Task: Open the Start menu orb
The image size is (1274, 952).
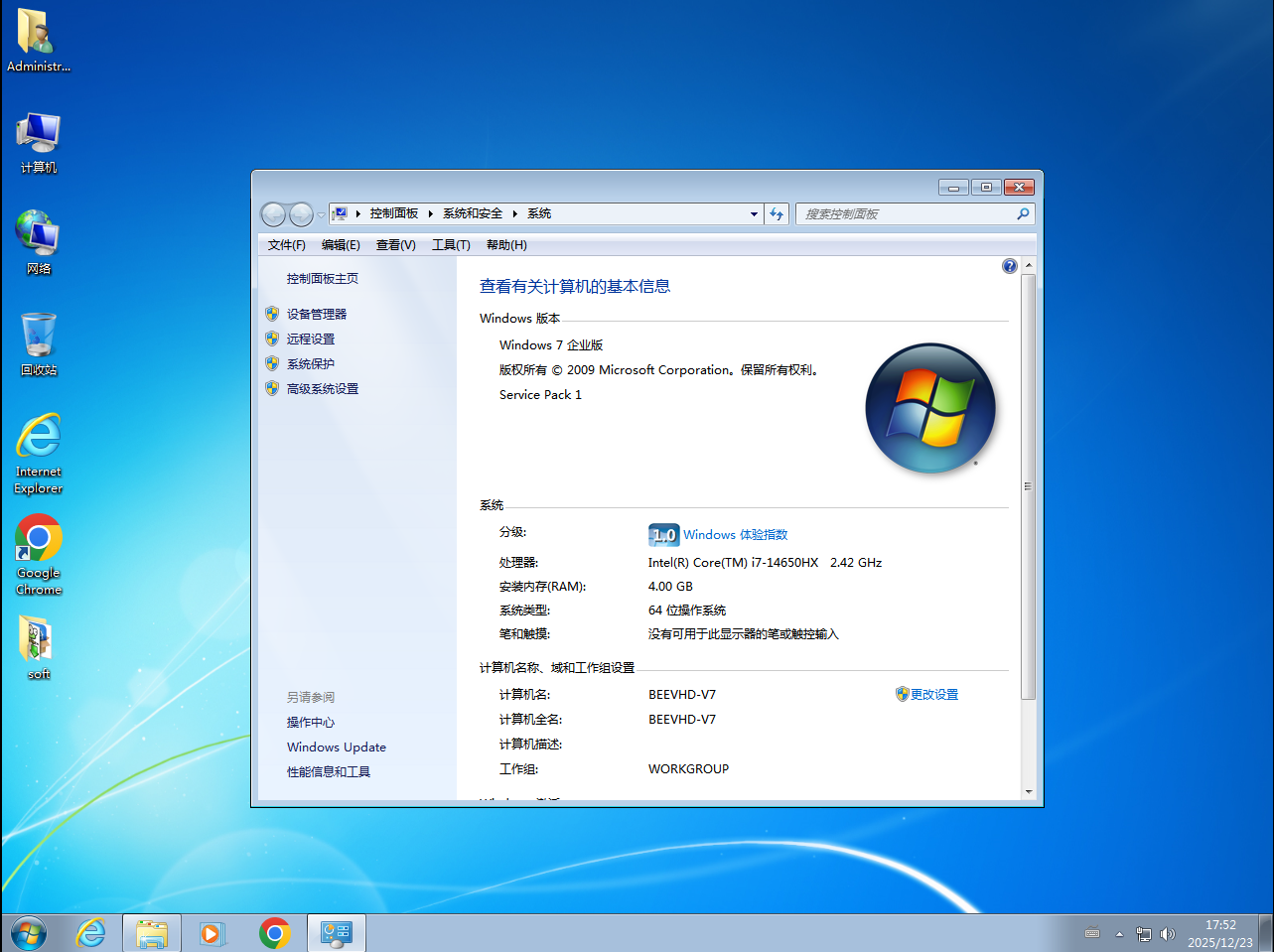Action: coord(29,933)
